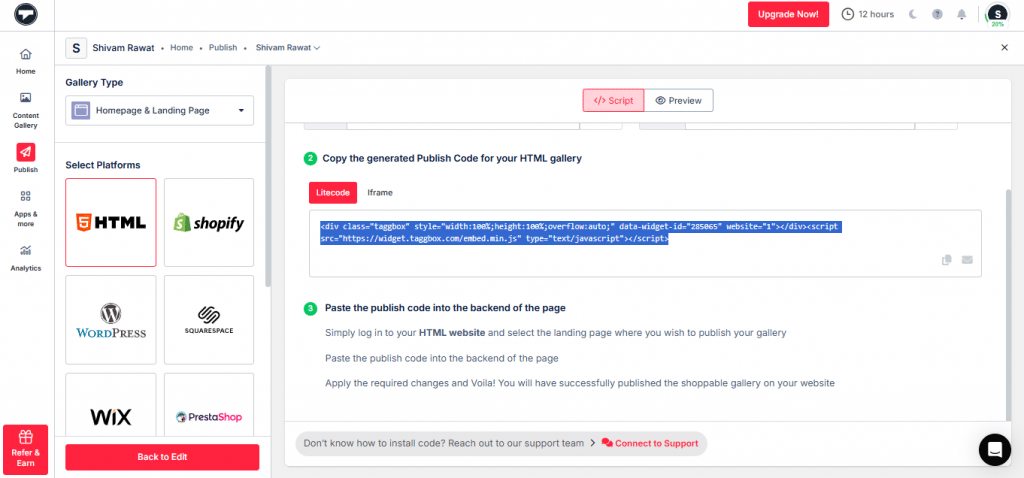Go to Publish breadcrumb

pyautogui.click(x=223, y=48)
